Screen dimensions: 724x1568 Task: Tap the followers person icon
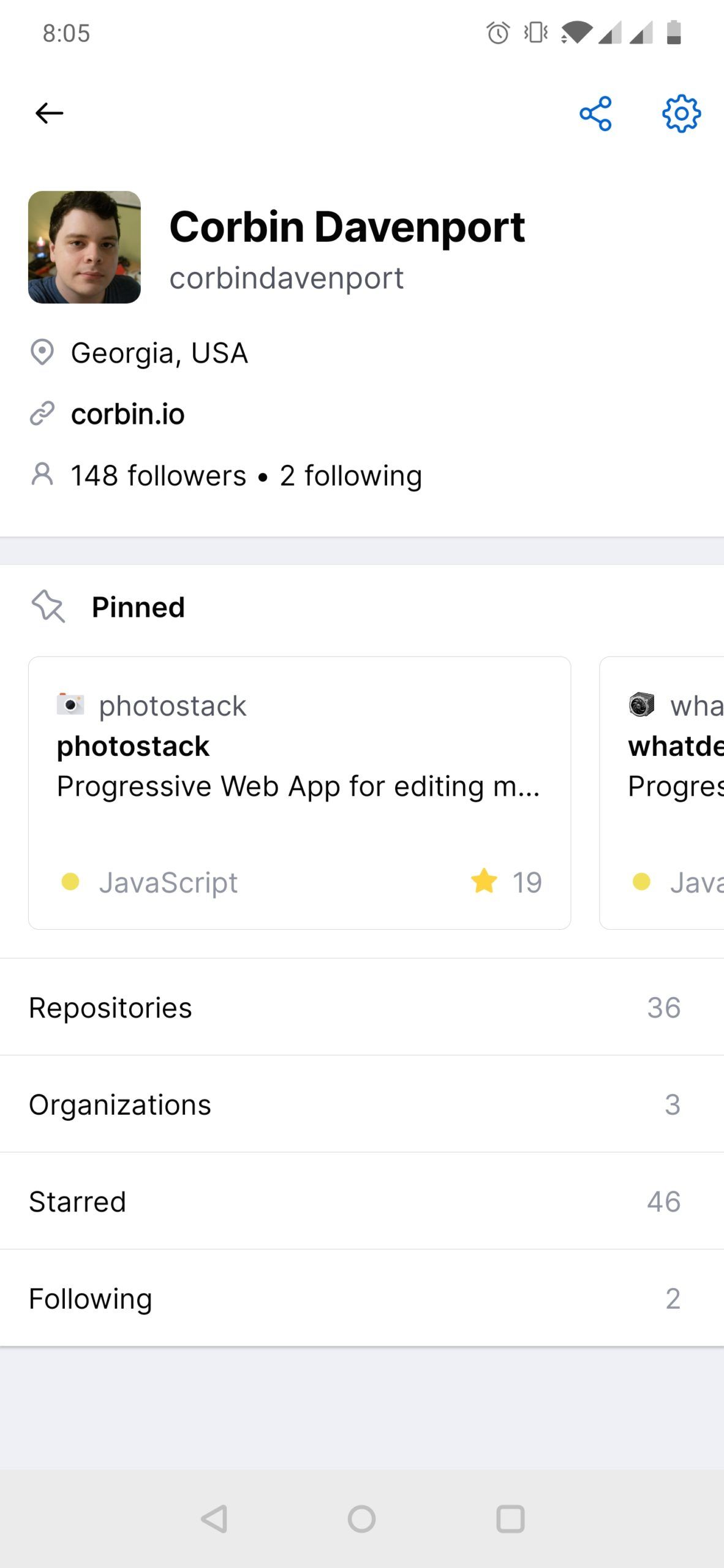click(42, 475)
